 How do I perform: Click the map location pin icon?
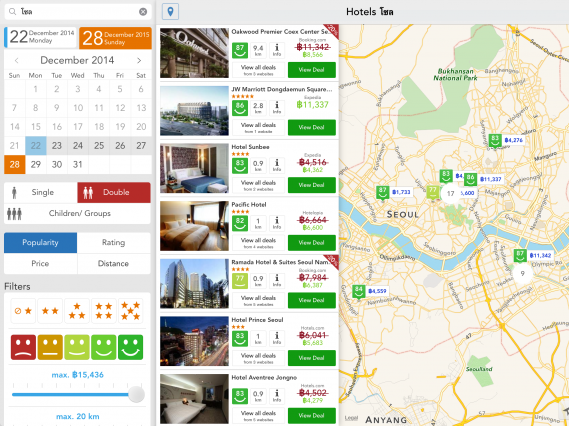point(170,12)
